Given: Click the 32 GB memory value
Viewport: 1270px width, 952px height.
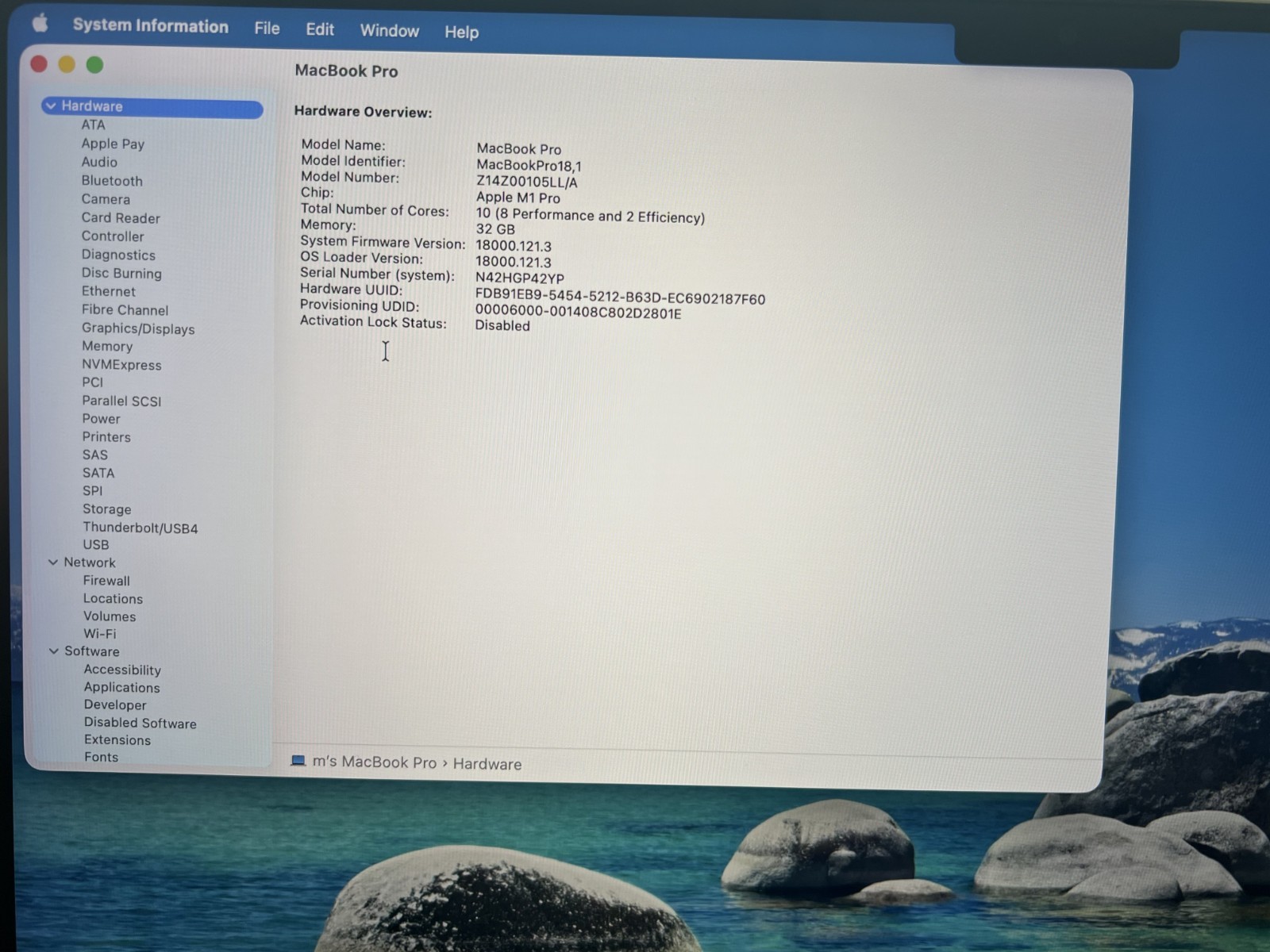Looking at the screenshot, I should tap(495, 229).
